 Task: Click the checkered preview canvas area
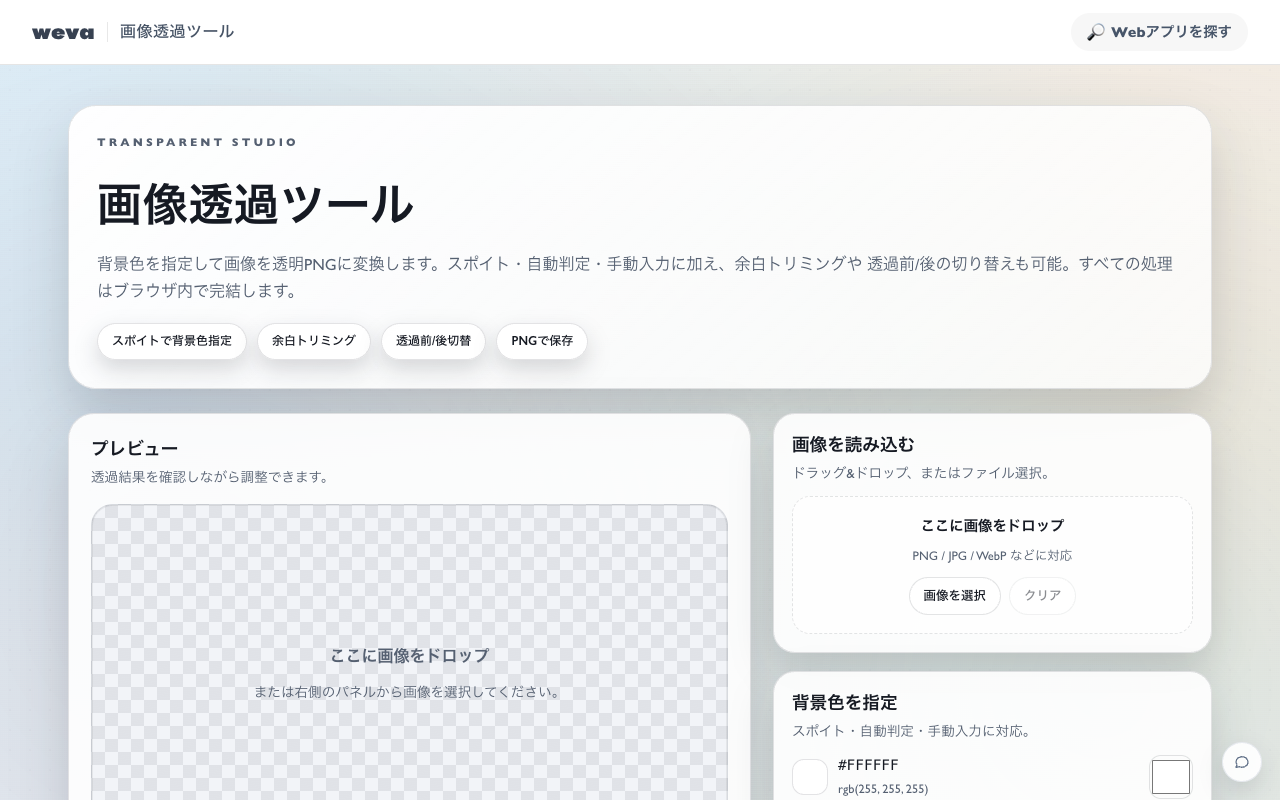(409, 652)
